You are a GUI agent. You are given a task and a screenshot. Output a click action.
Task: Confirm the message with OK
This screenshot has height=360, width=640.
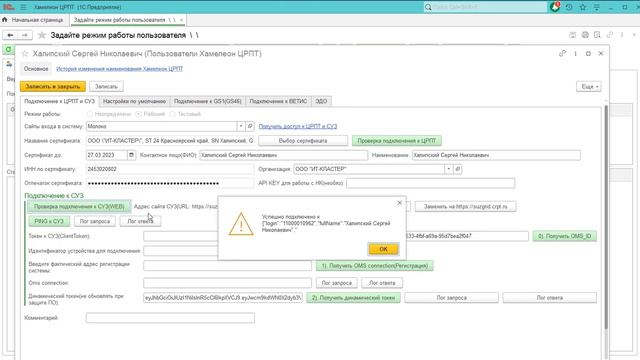383,249
